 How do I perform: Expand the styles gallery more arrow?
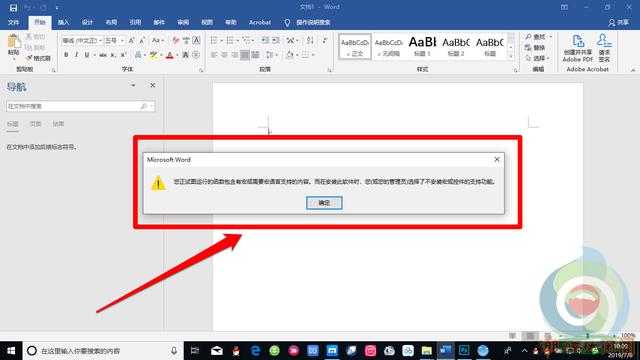click(x=511, y=56)
